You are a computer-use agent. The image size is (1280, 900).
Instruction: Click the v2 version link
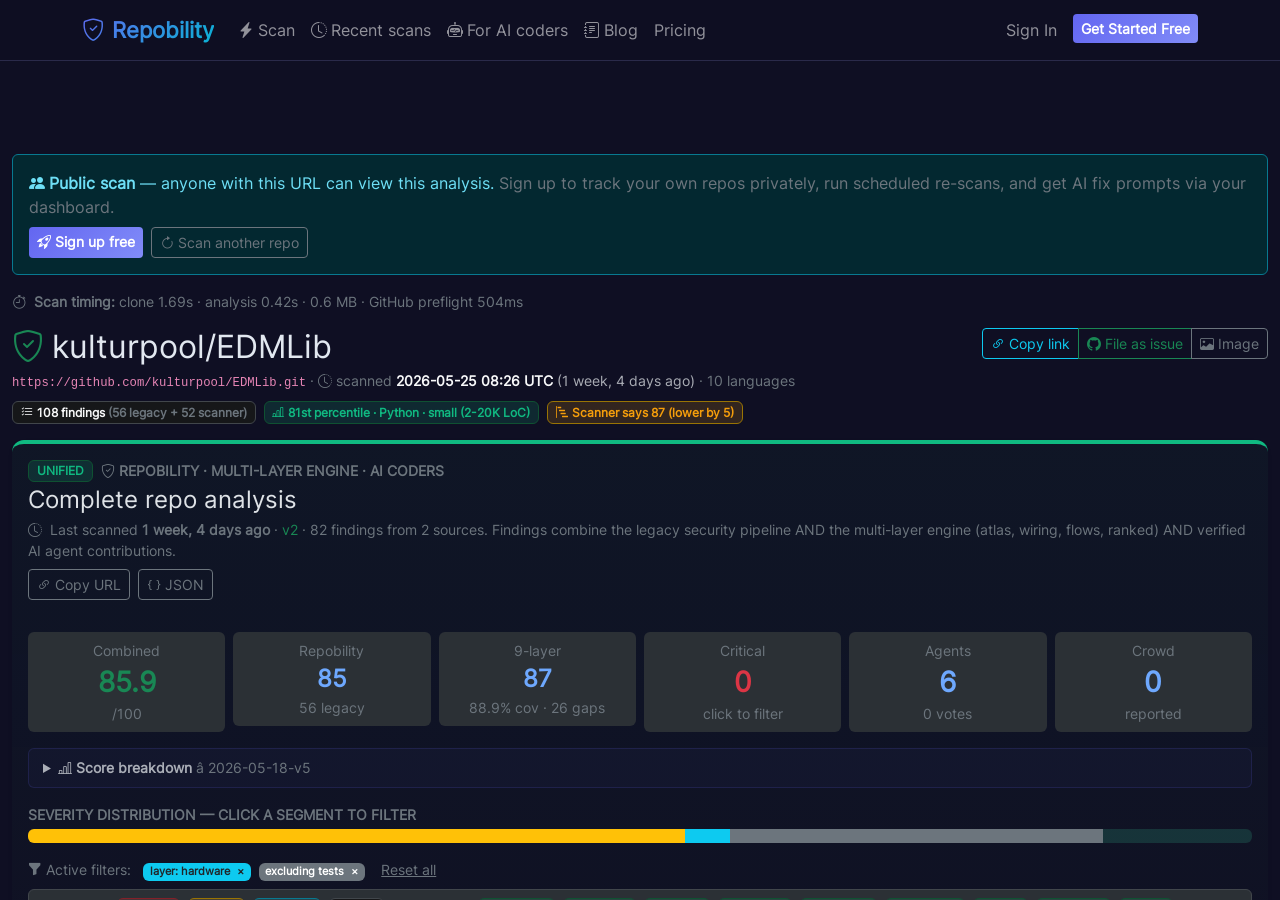coord(290,530)
